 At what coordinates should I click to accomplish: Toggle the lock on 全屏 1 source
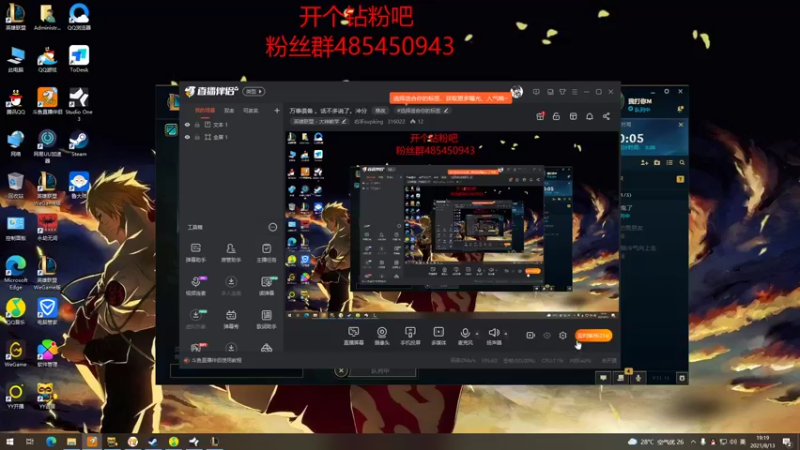[x=197, y=137]
